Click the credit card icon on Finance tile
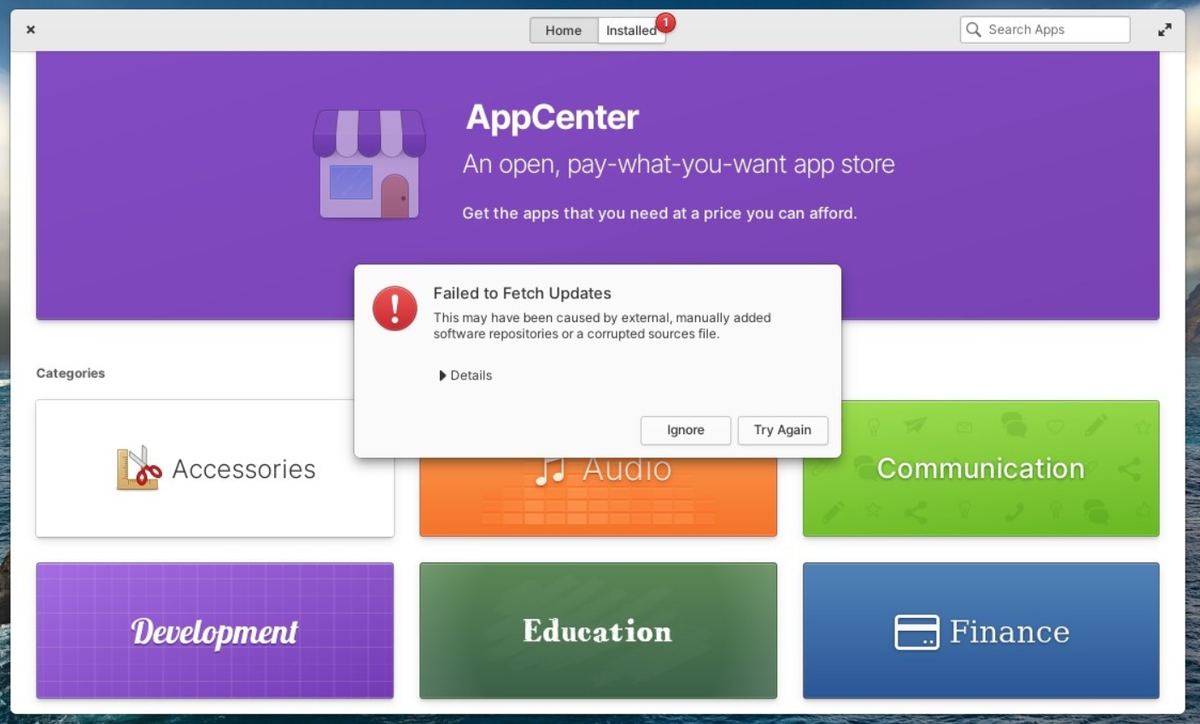 coord(916,632)
